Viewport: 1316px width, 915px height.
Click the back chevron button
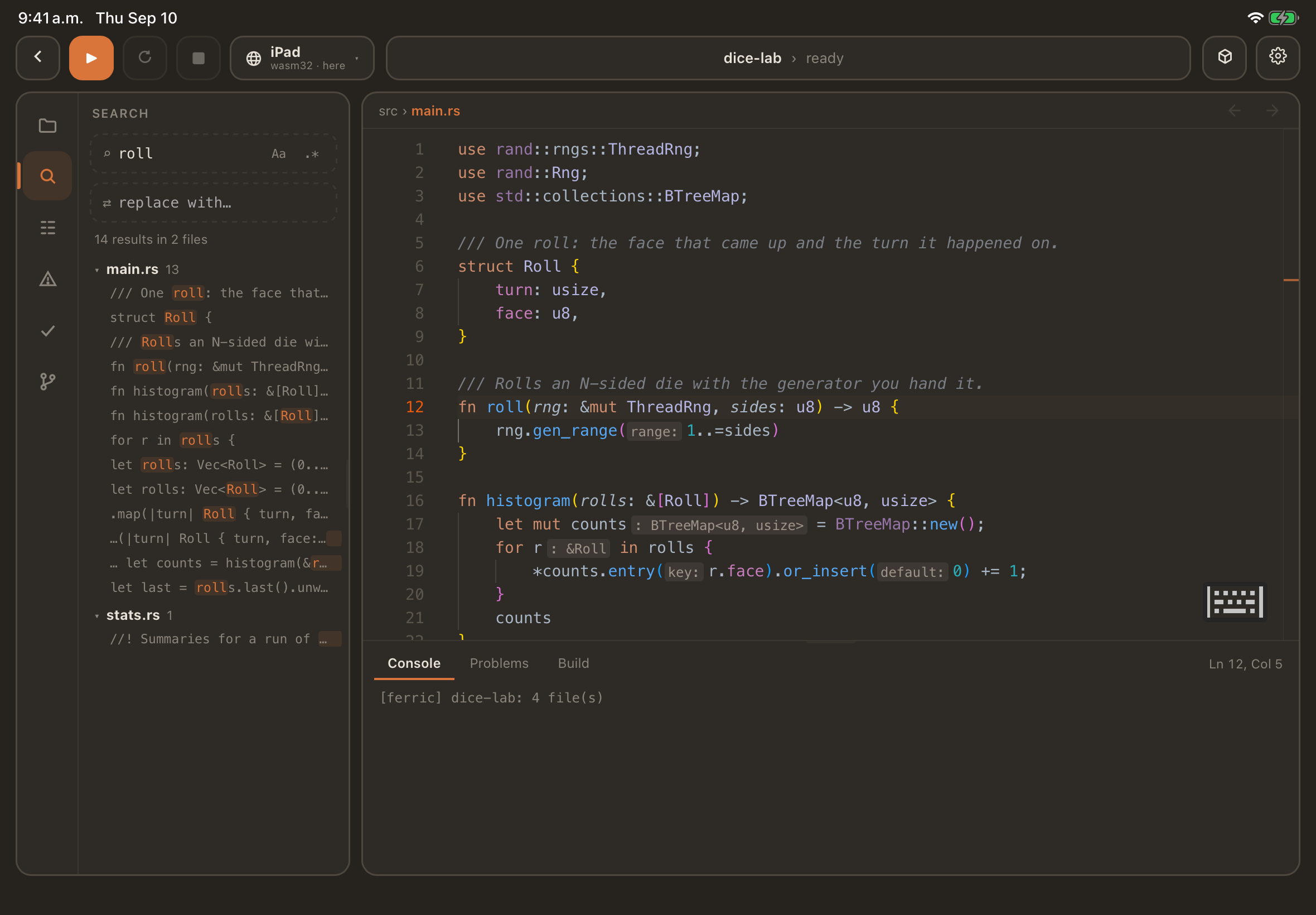click(x=38, y=57)
